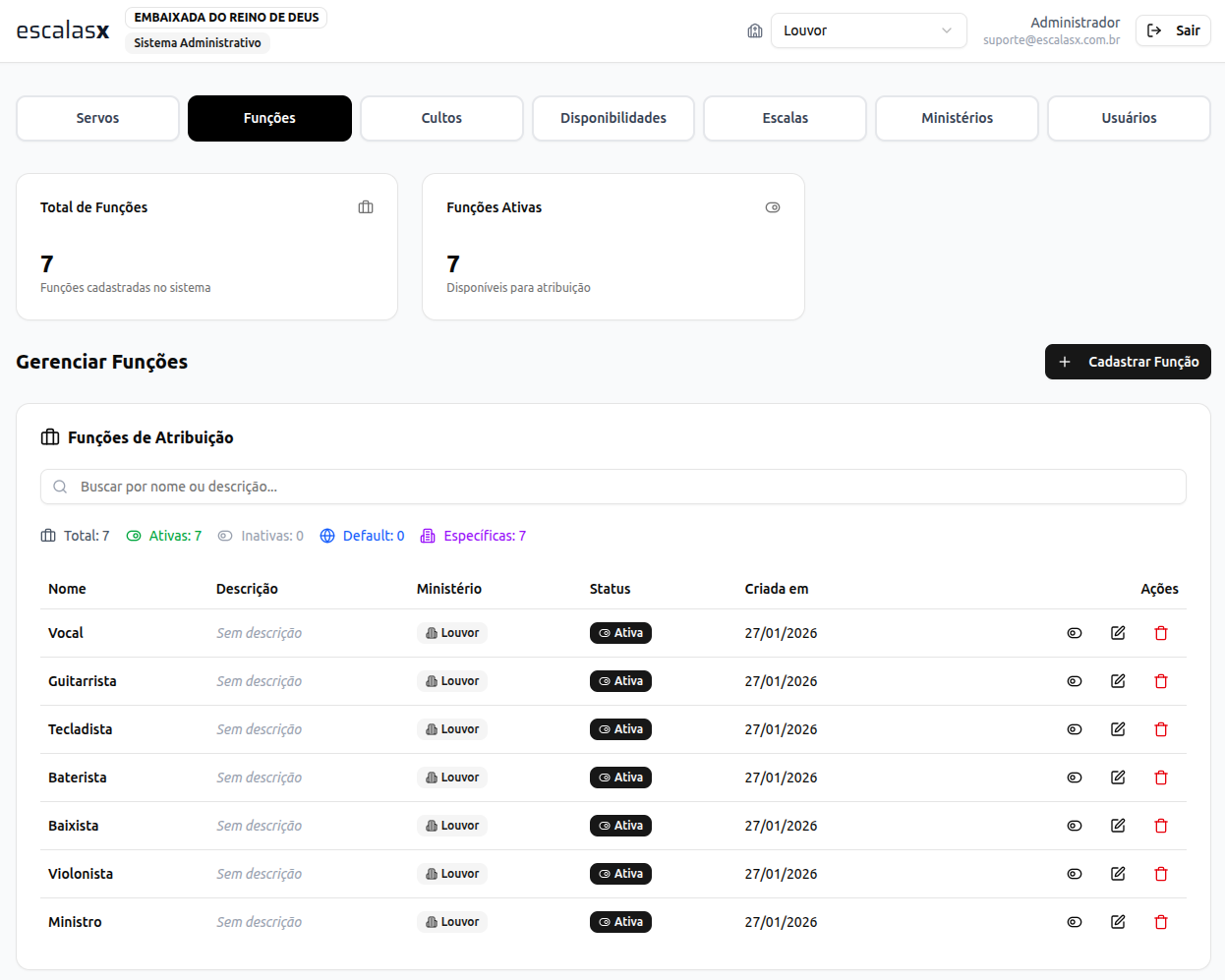
Task: Open edit for Baterista row
Action: [1118, 778]
